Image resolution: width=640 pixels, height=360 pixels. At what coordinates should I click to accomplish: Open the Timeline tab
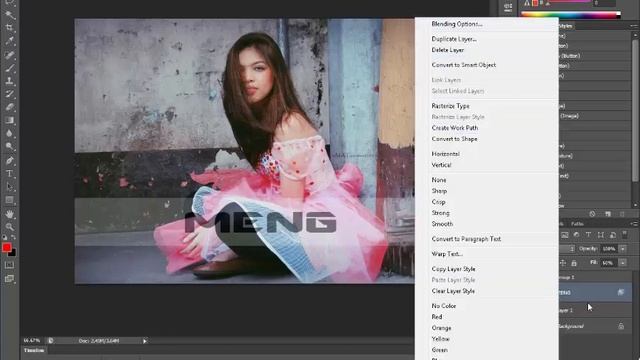34,350
